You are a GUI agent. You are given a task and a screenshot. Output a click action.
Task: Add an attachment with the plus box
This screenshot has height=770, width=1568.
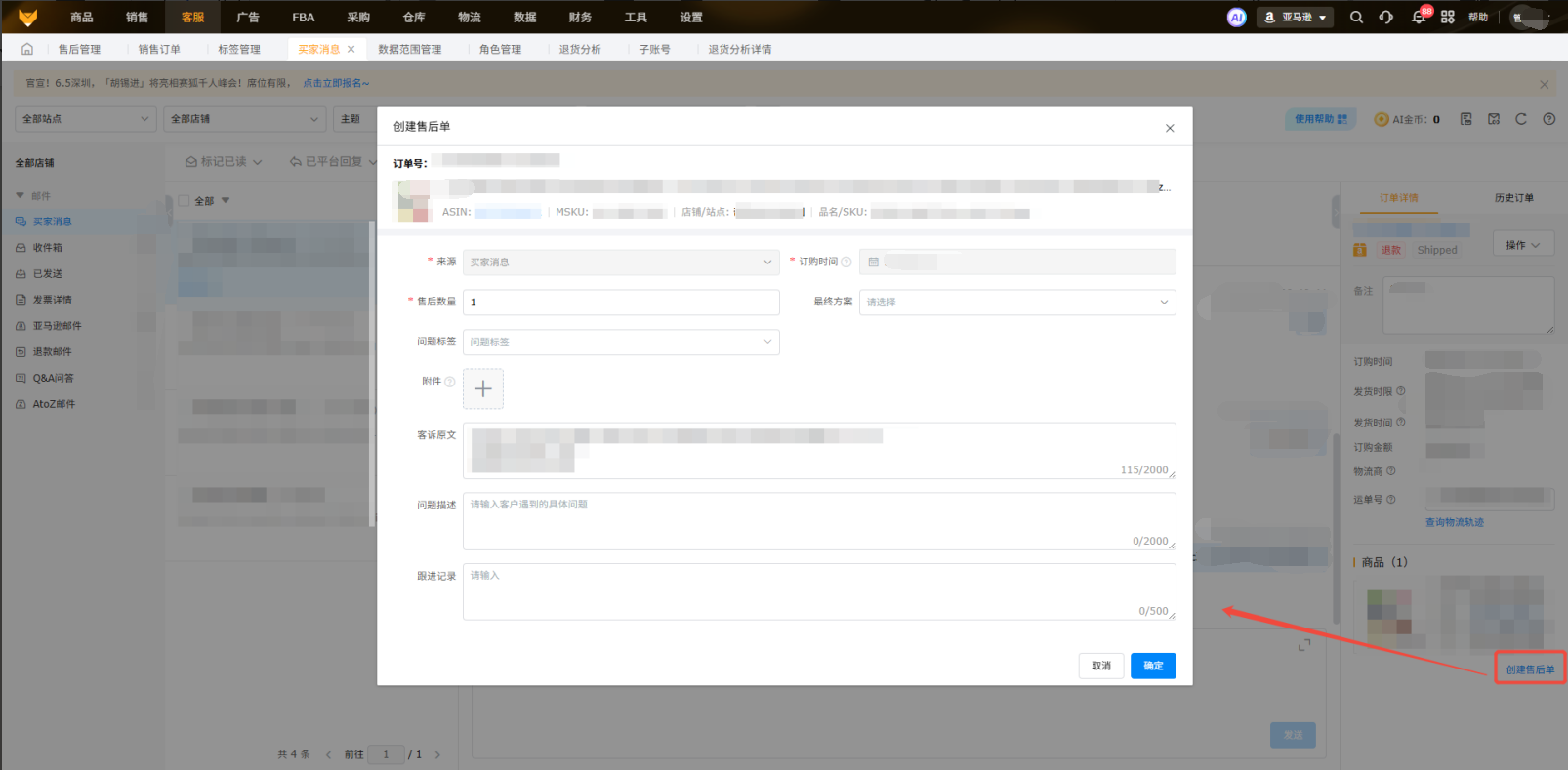(483, 388)
